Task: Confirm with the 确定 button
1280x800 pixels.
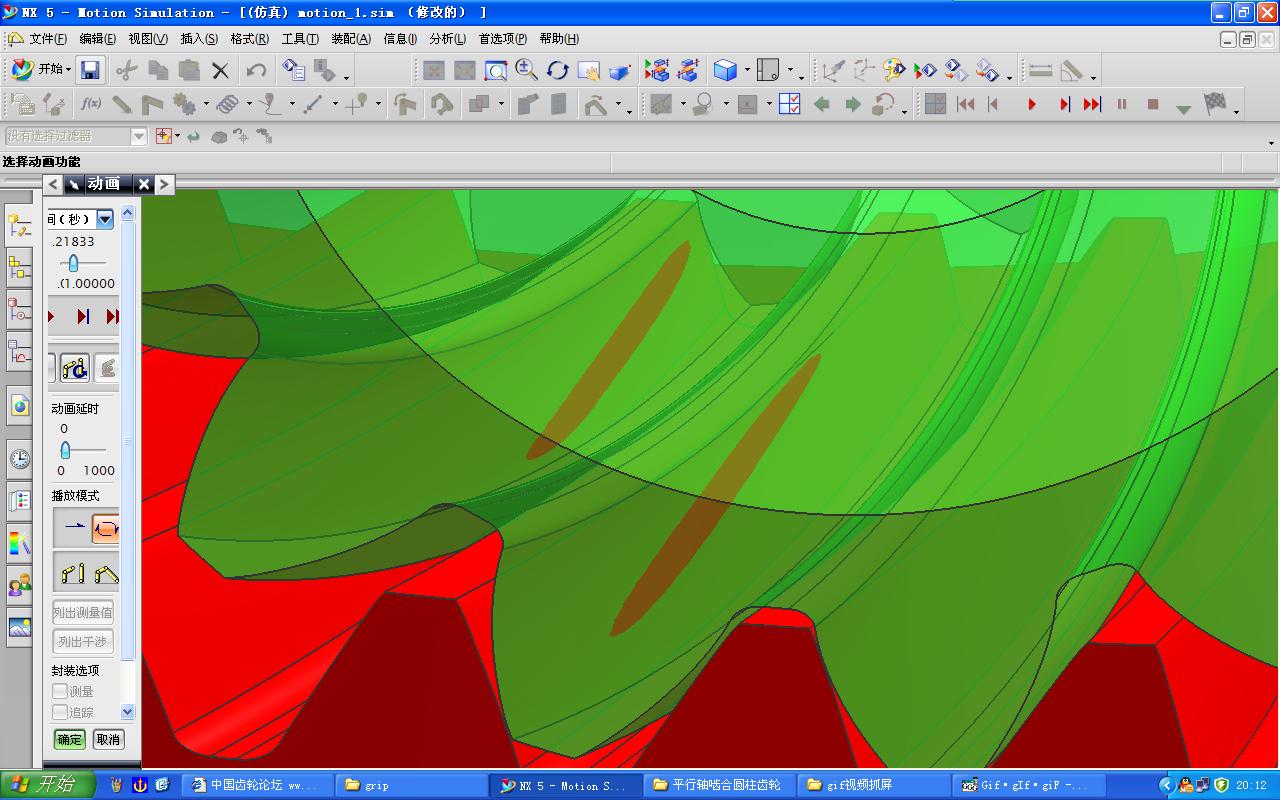Action: (x=70, y=740)
